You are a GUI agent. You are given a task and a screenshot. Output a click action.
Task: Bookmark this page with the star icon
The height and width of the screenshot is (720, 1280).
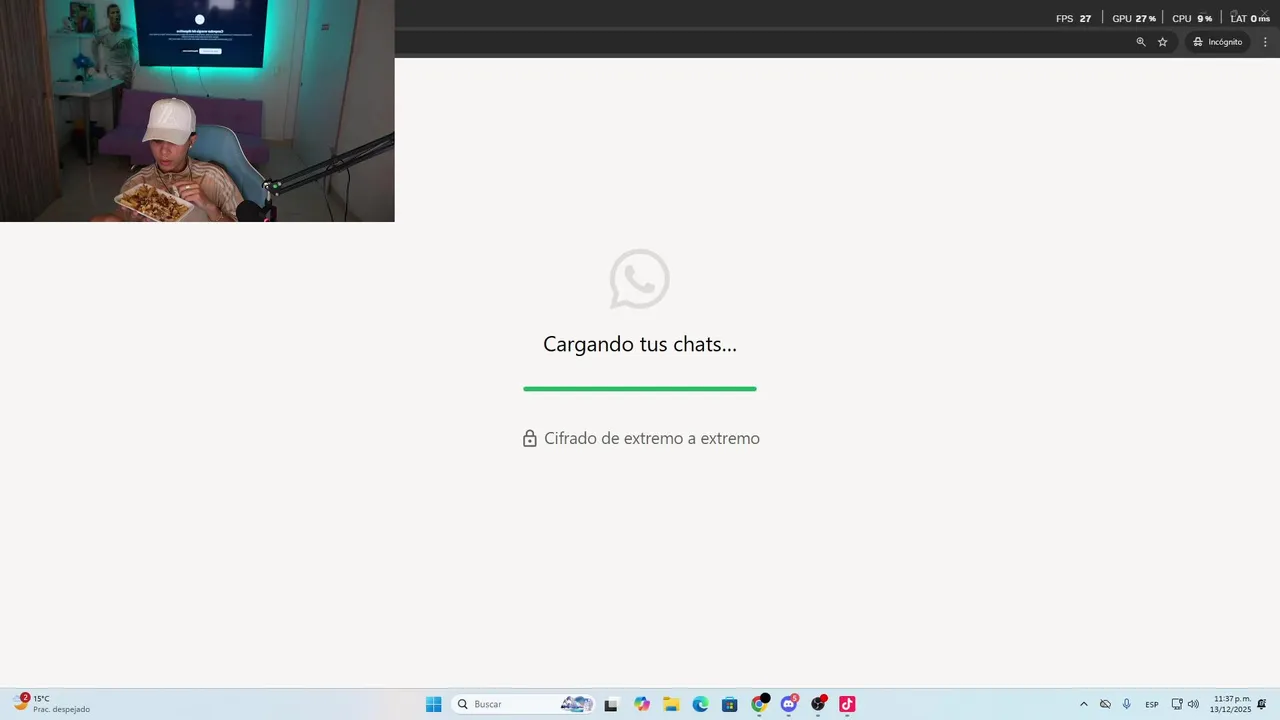point(1163,42)
